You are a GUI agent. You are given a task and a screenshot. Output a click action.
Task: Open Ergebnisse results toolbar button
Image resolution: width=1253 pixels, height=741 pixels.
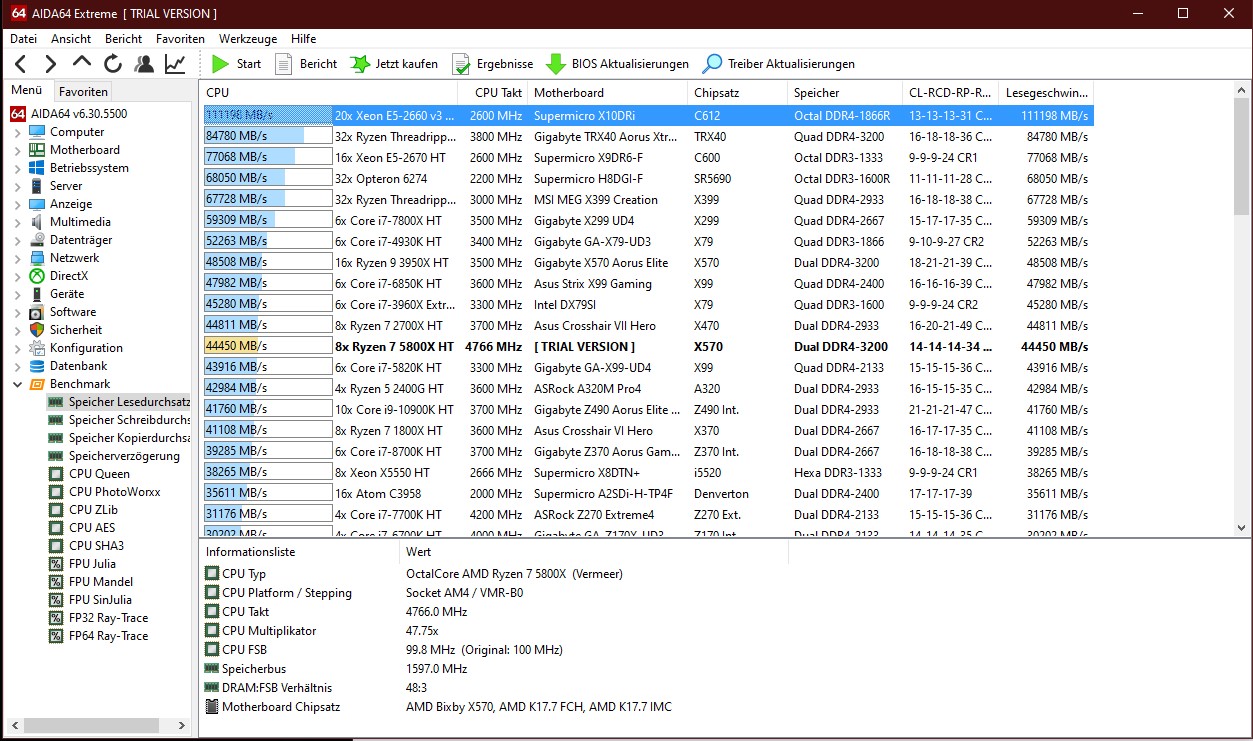492,64
